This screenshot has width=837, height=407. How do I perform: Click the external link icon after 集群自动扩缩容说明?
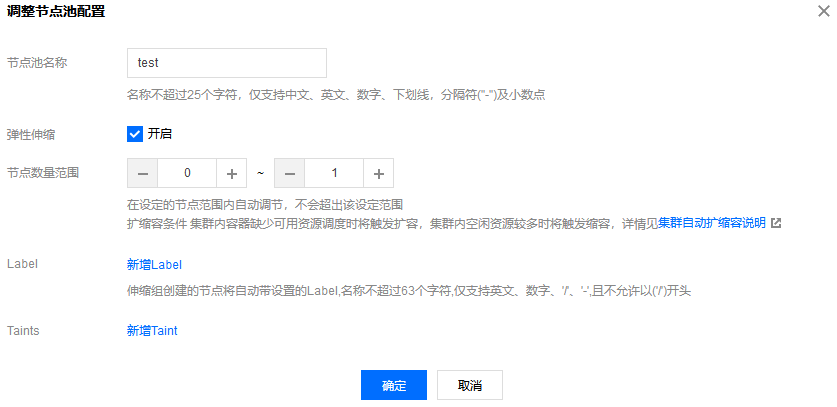[776, 223]
